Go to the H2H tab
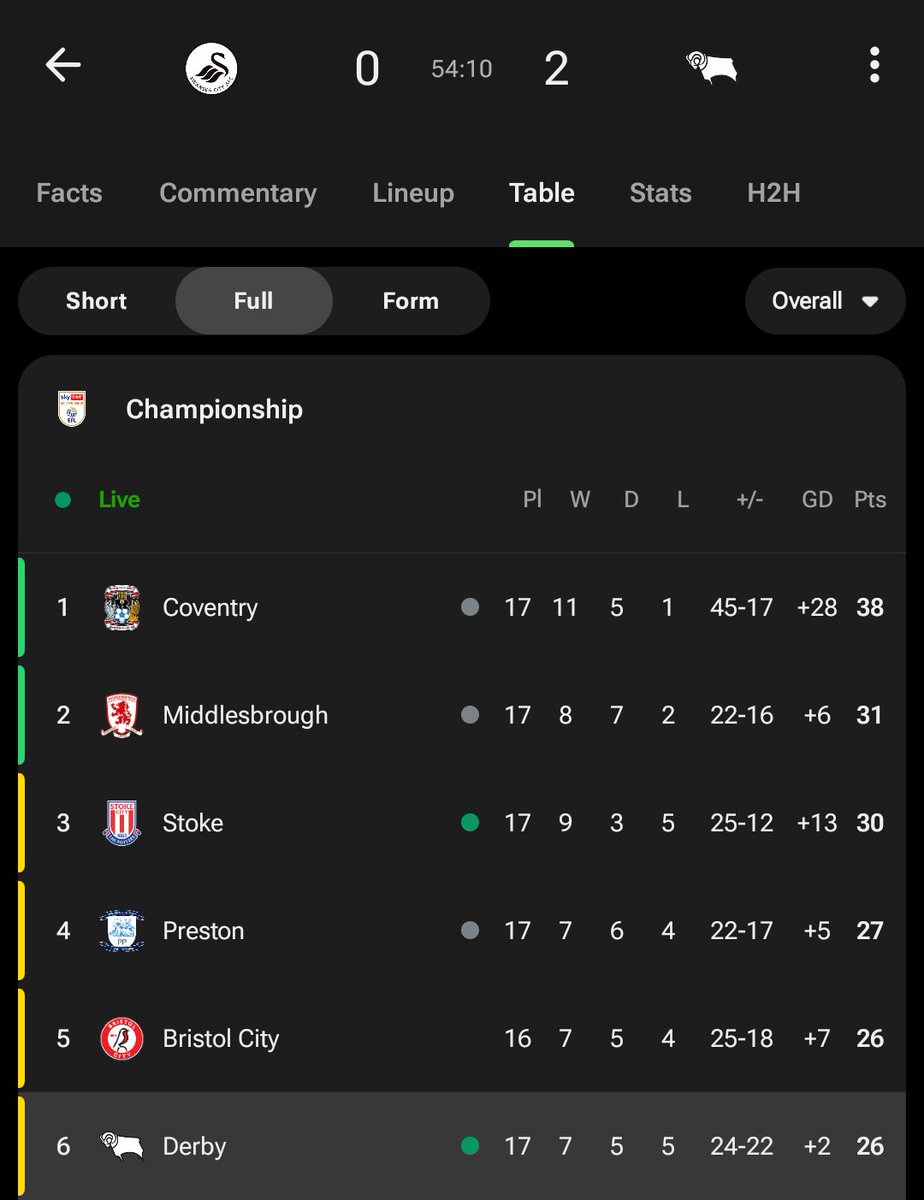 coord(773,193)
